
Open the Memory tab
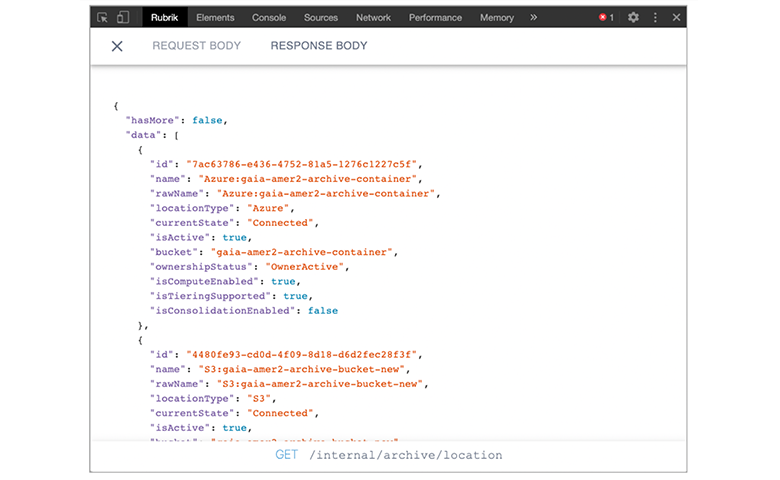496,17
